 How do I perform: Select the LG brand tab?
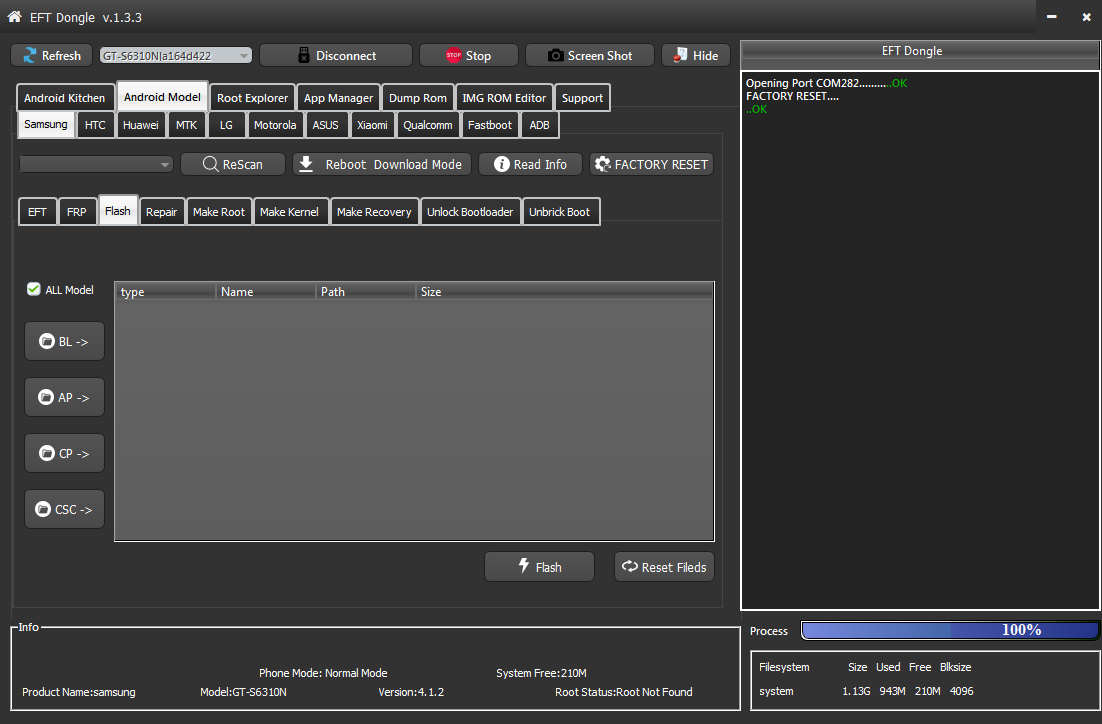pos(226,125)
